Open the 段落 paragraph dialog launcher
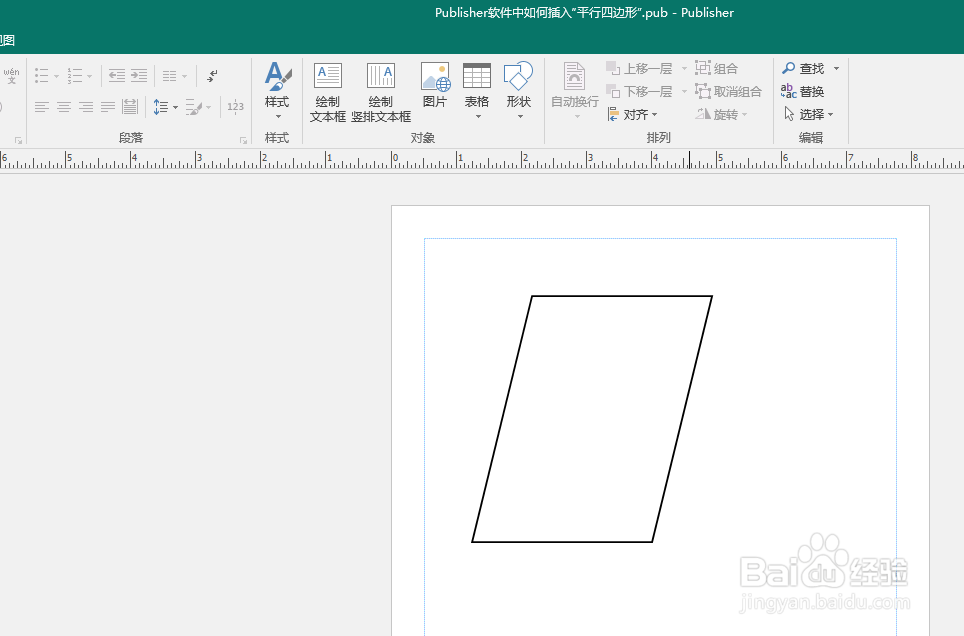 click(243, 141)
